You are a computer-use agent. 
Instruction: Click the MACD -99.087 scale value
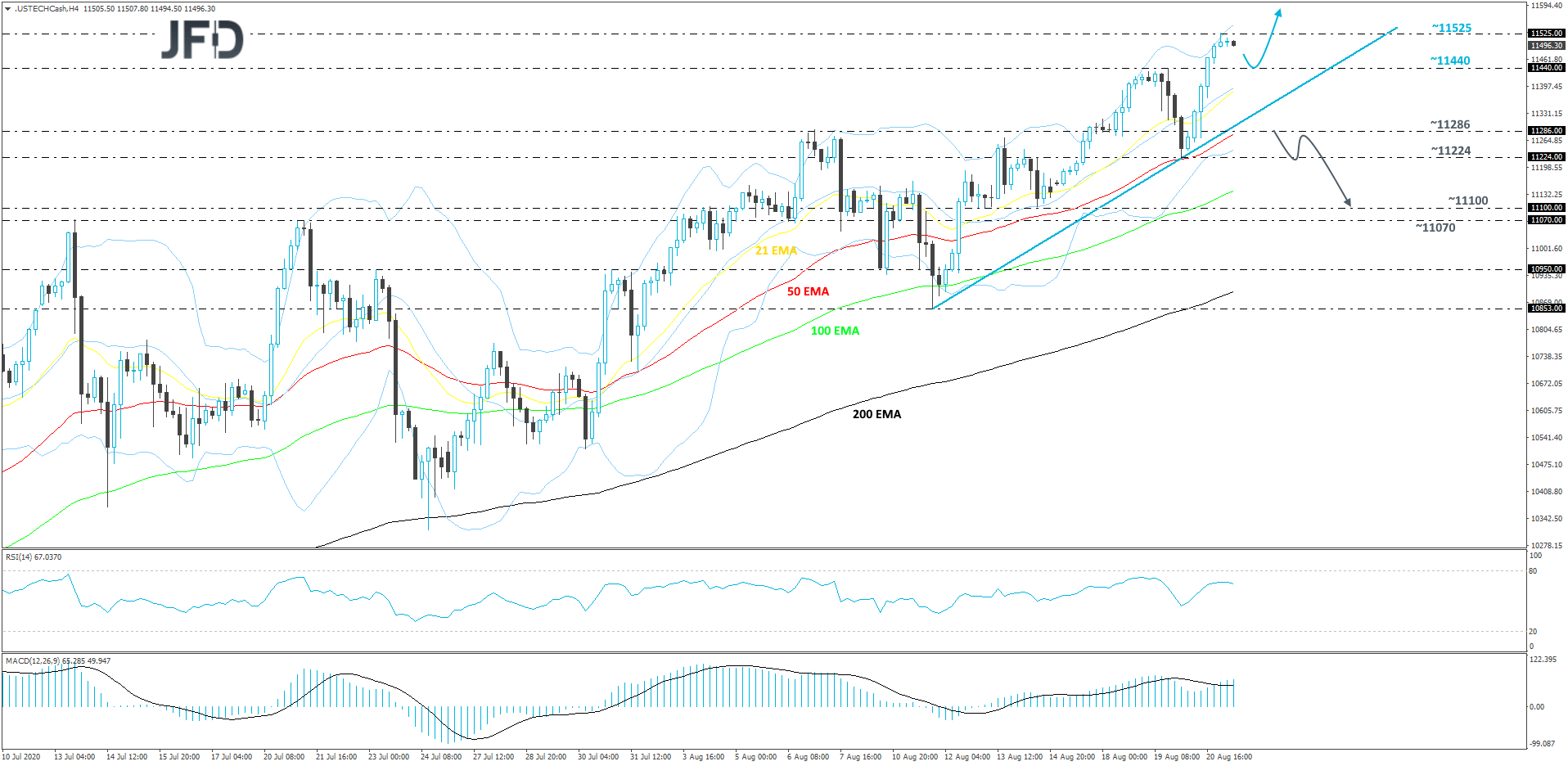pos(1543,743)
